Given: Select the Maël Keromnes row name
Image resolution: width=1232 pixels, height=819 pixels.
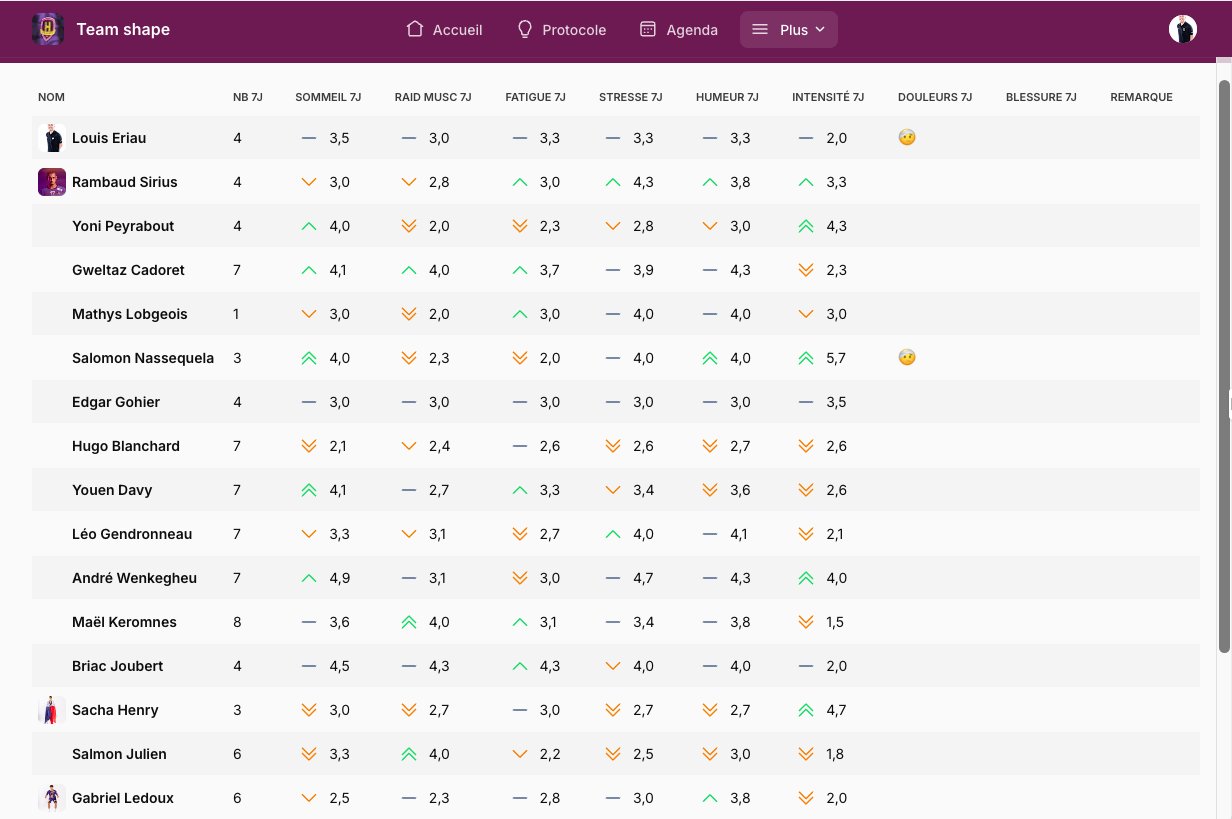Looking at the screenshot, I should click(124, 622).
